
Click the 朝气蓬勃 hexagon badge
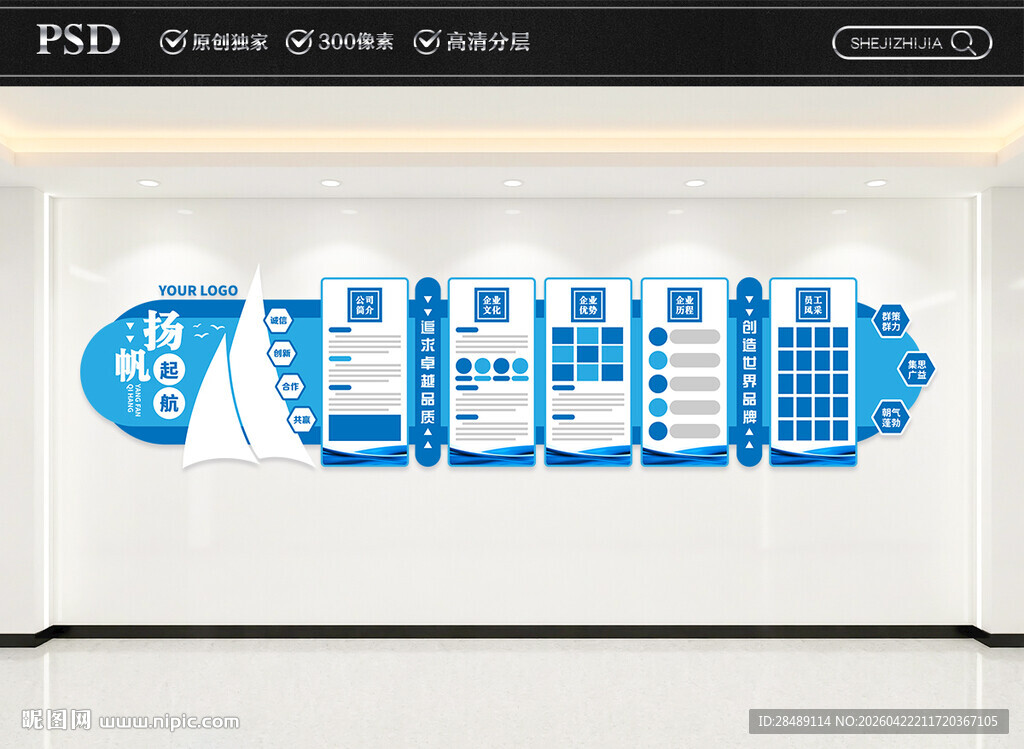click(x=891, y=417)
